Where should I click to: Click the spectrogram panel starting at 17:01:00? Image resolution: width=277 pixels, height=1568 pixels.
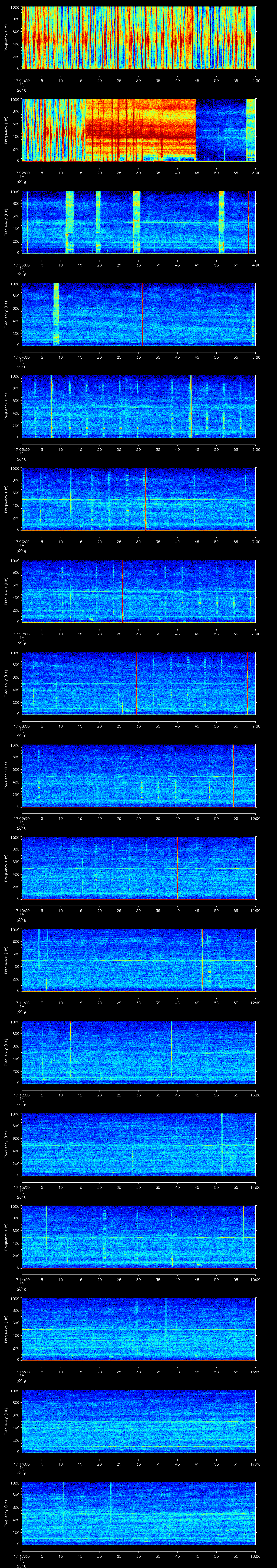click(139, 38)
